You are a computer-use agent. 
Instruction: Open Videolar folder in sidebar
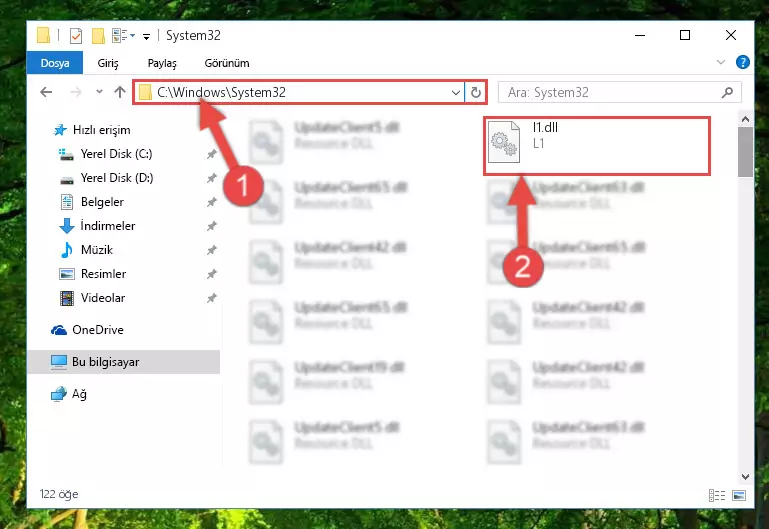point(103,298)
